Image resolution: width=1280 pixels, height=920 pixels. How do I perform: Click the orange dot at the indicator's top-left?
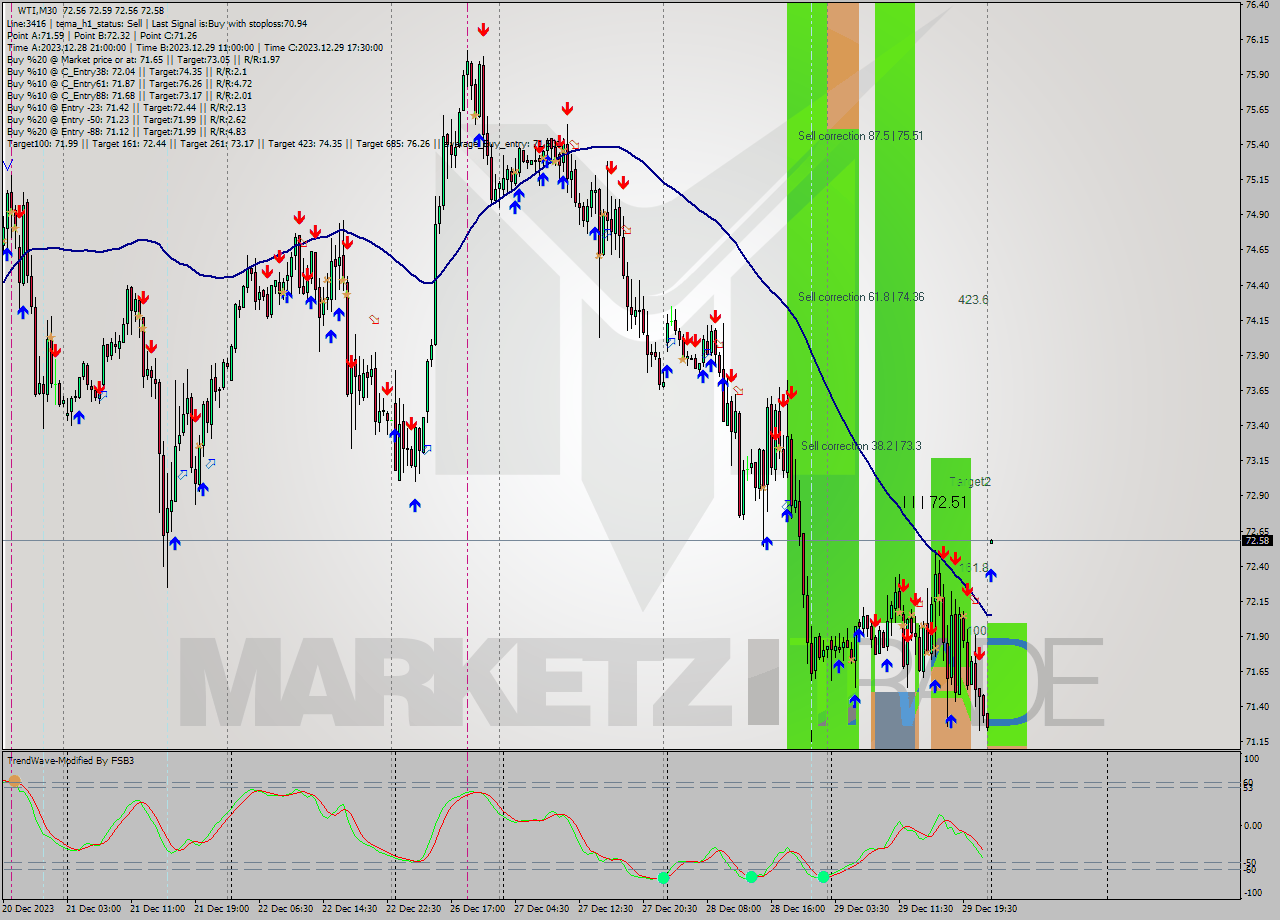tap(14, 780)
